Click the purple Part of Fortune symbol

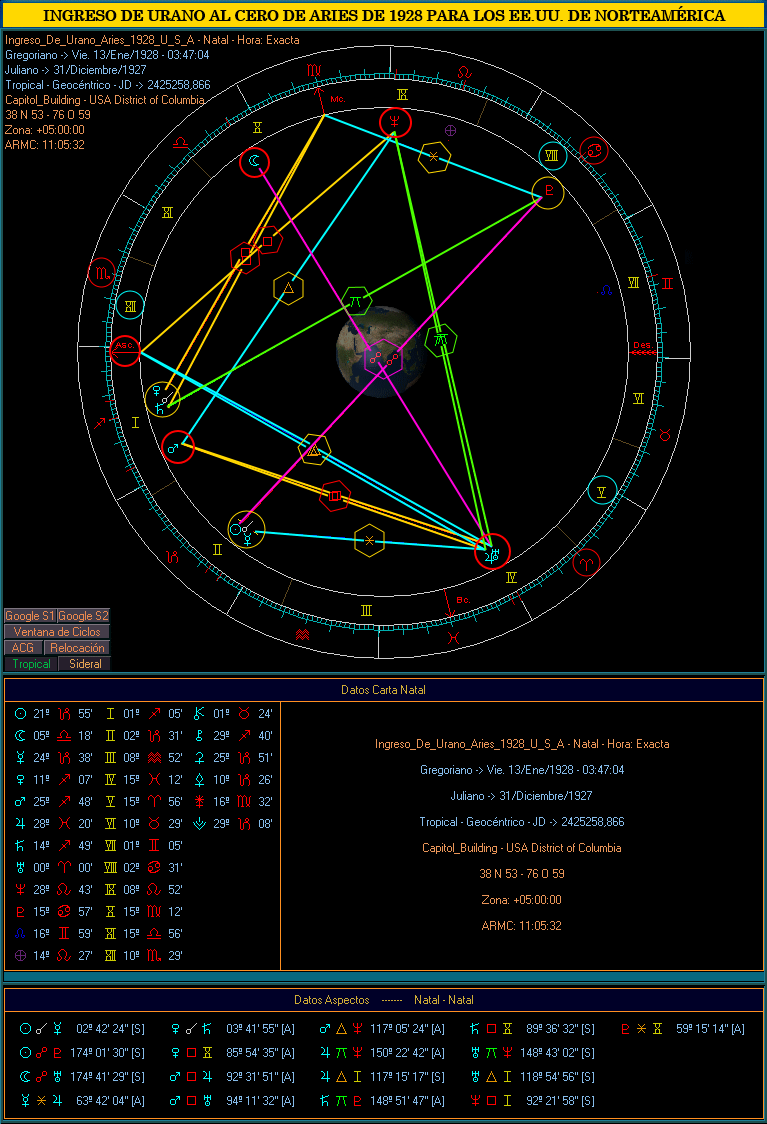coord(450,130)
